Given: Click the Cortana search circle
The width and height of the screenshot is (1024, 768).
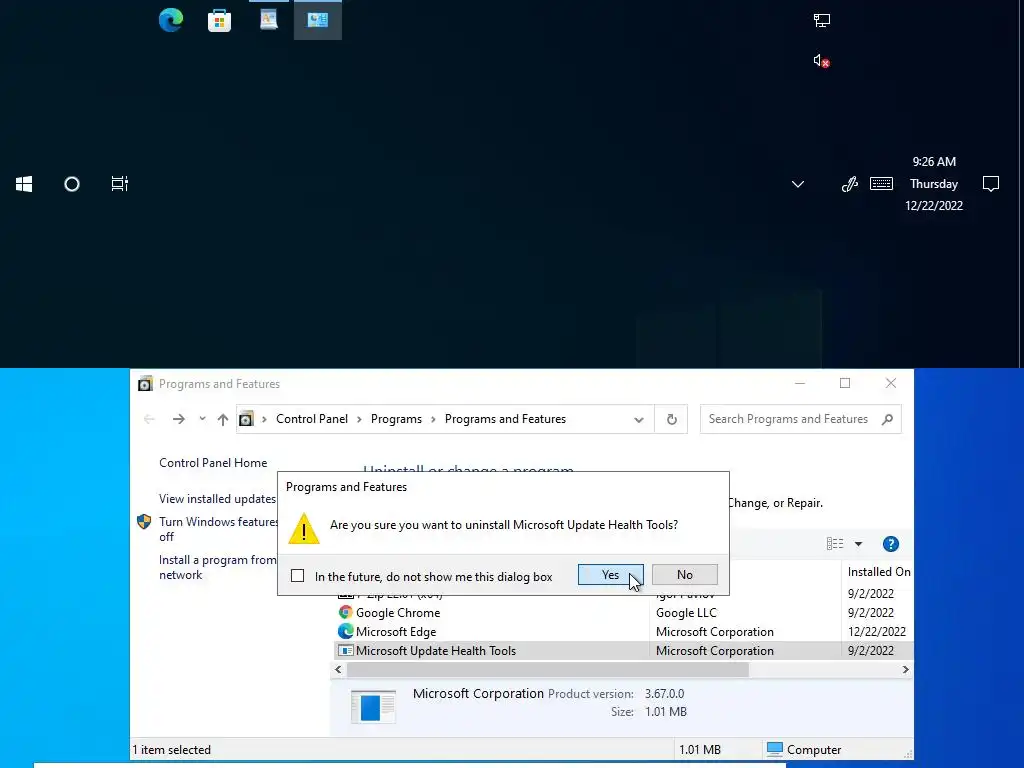Looking at the screenshot, I should click(x=72, y=184).
